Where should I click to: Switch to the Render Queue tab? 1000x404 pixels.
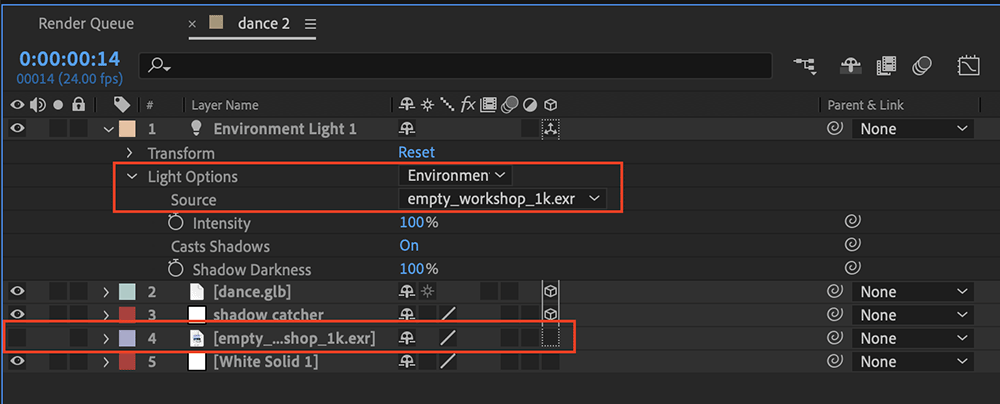point(86,24)
